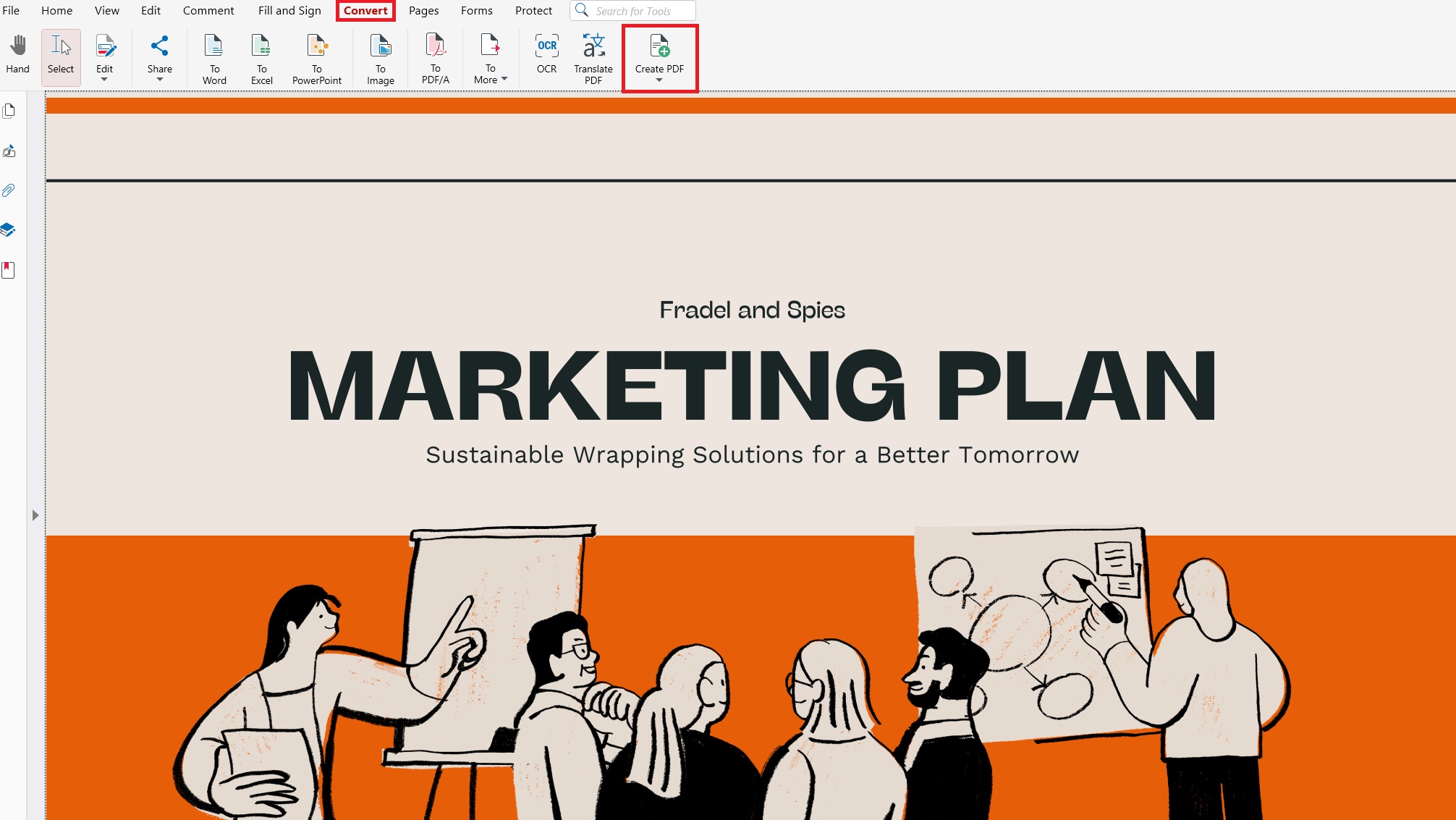The height and width of the screenshot is (820, 1456).
Task: Open the page thumbnails sidebar panel
Action: point(9,111)
